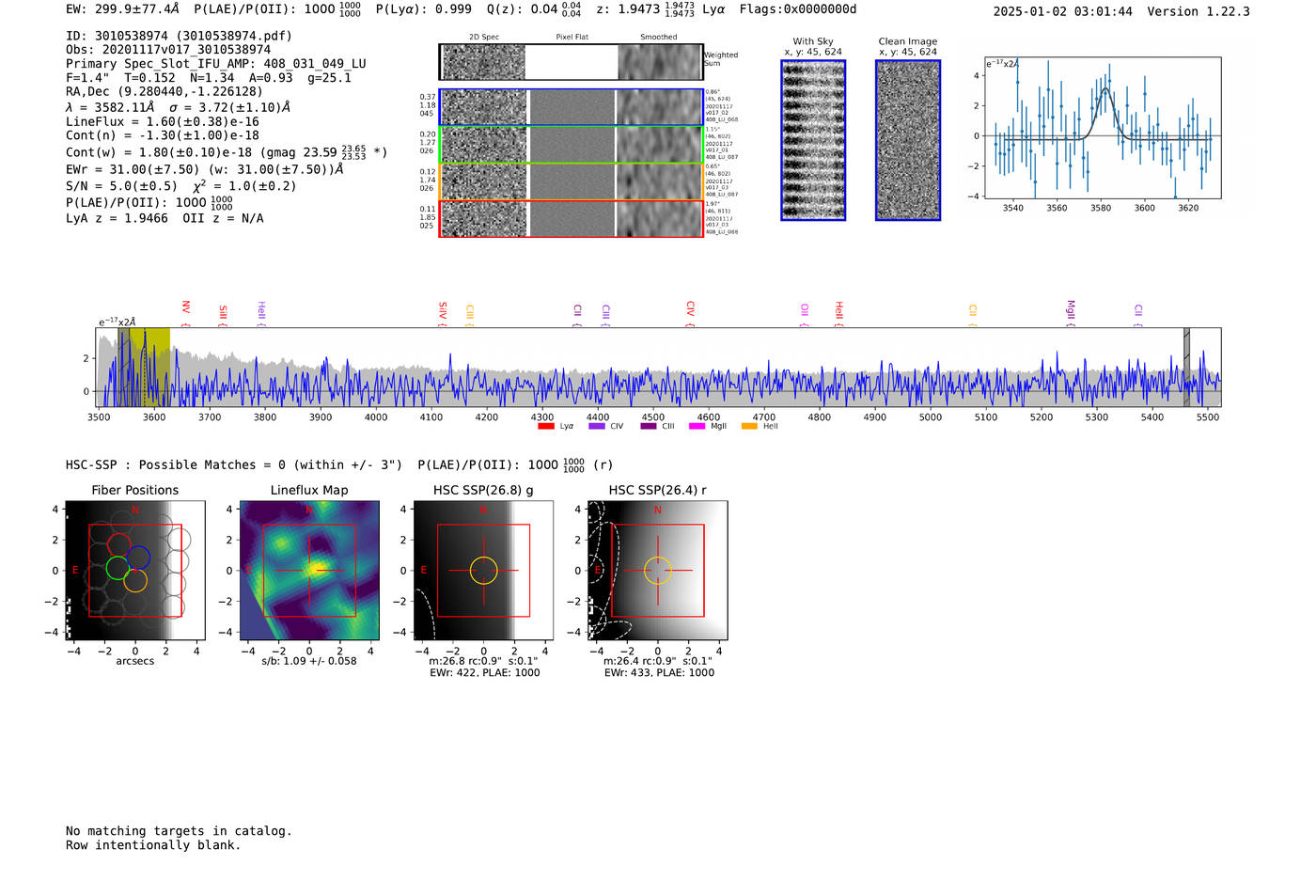
Task: Click the Flags:0x0000000d text
Action: pos(798,9)
